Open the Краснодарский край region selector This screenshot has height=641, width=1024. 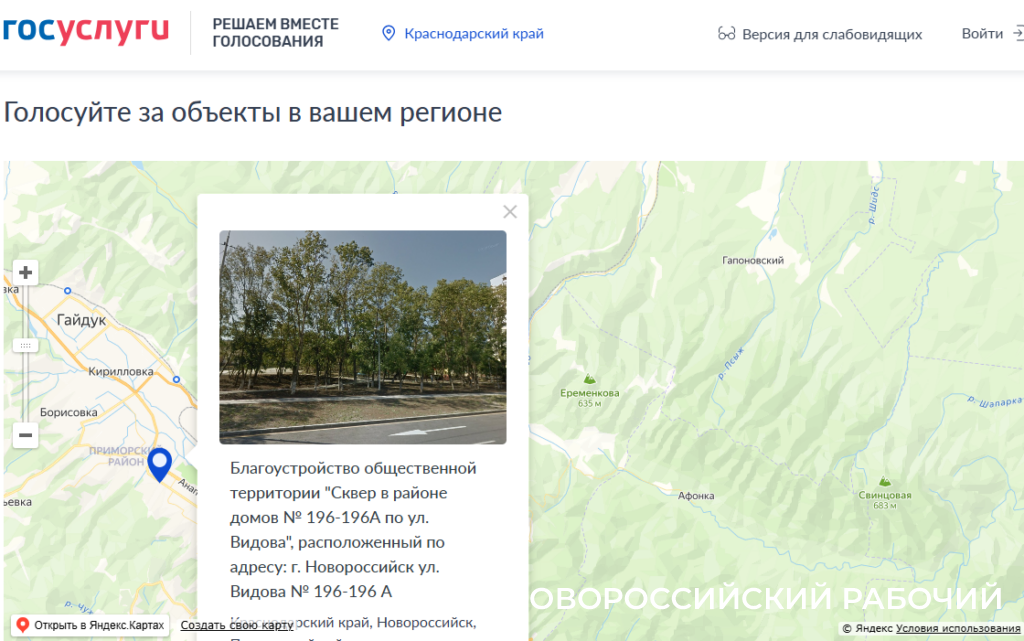[473, 34]
